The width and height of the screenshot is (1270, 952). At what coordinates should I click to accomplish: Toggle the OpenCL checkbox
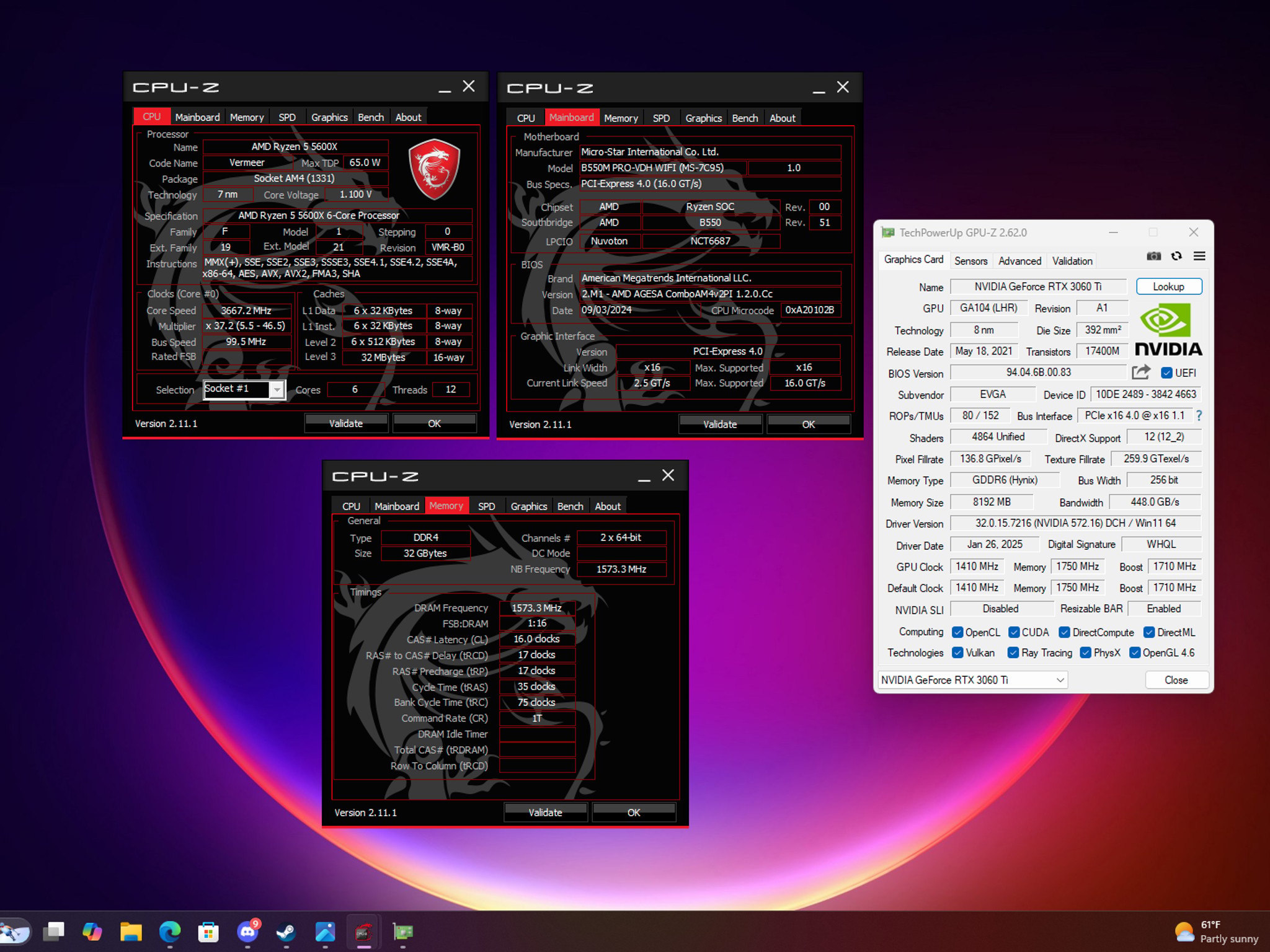[x=957, y=632]
